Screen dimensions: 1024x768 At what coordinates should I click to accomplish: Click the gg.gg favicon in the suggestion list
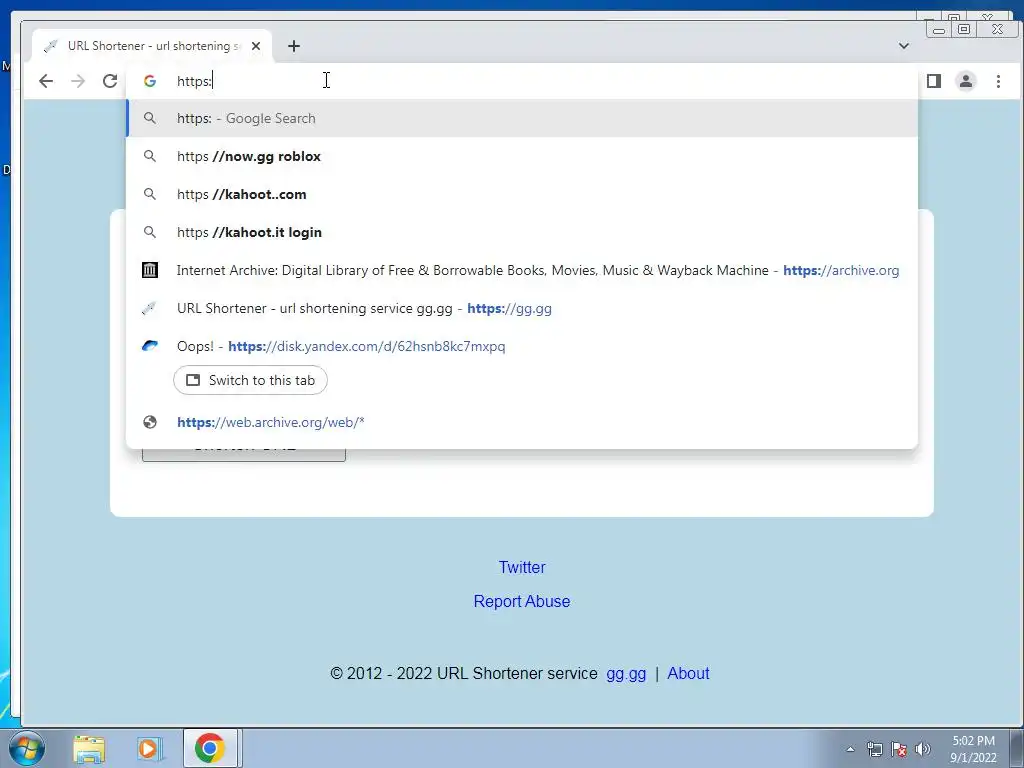click(150, 308)
